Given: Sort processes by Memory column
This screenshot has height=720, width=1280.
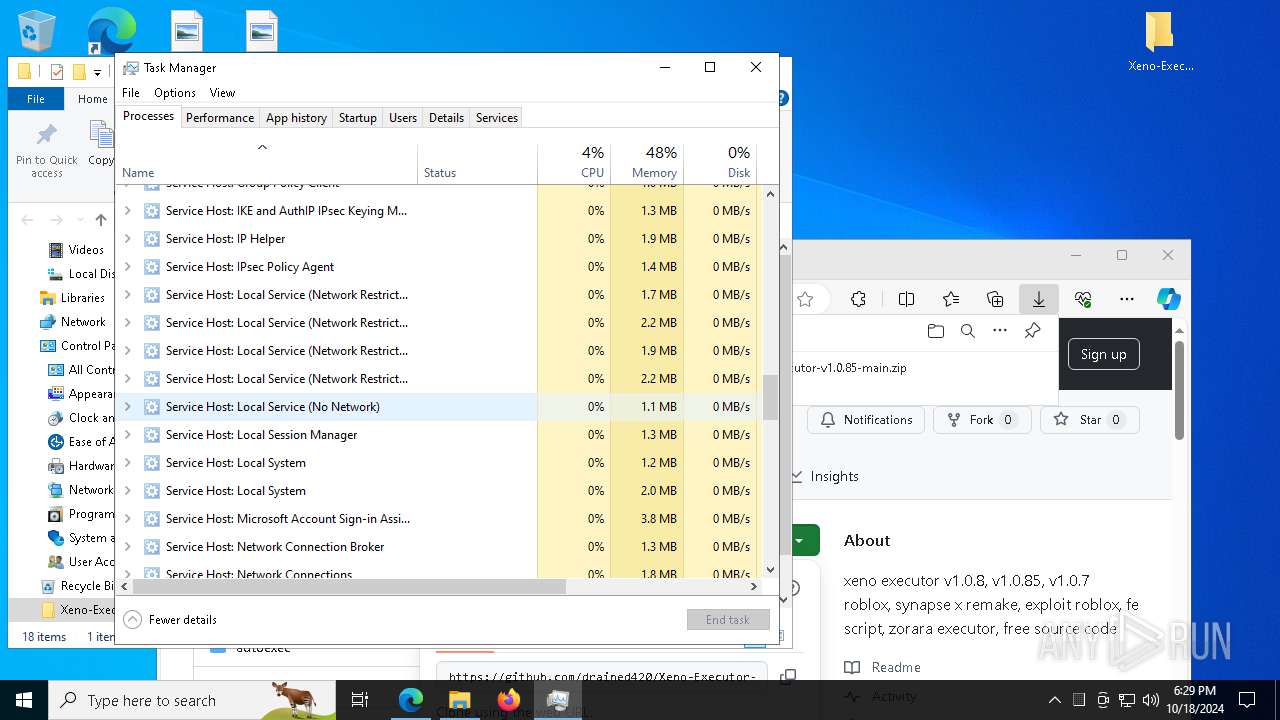Looking at the screenshot, I should click(645, 162).
